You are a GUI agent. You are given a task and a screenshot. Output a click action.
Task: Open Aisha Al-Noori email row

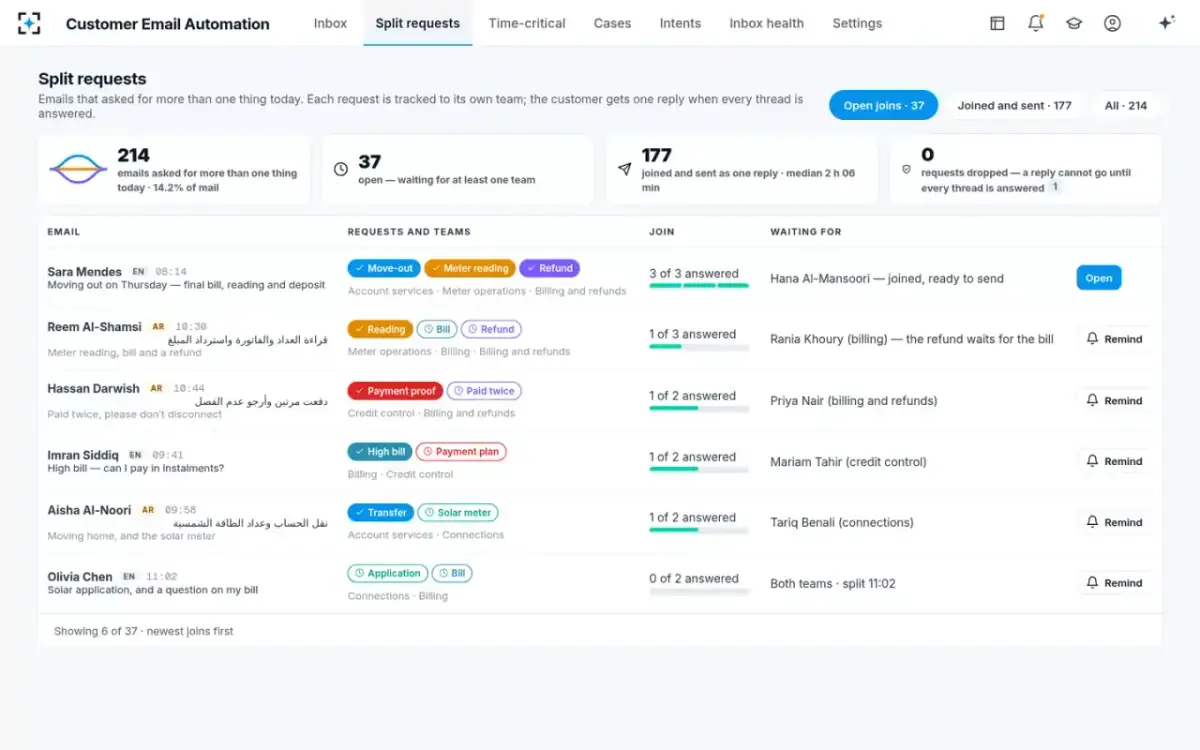click(600, 522)
